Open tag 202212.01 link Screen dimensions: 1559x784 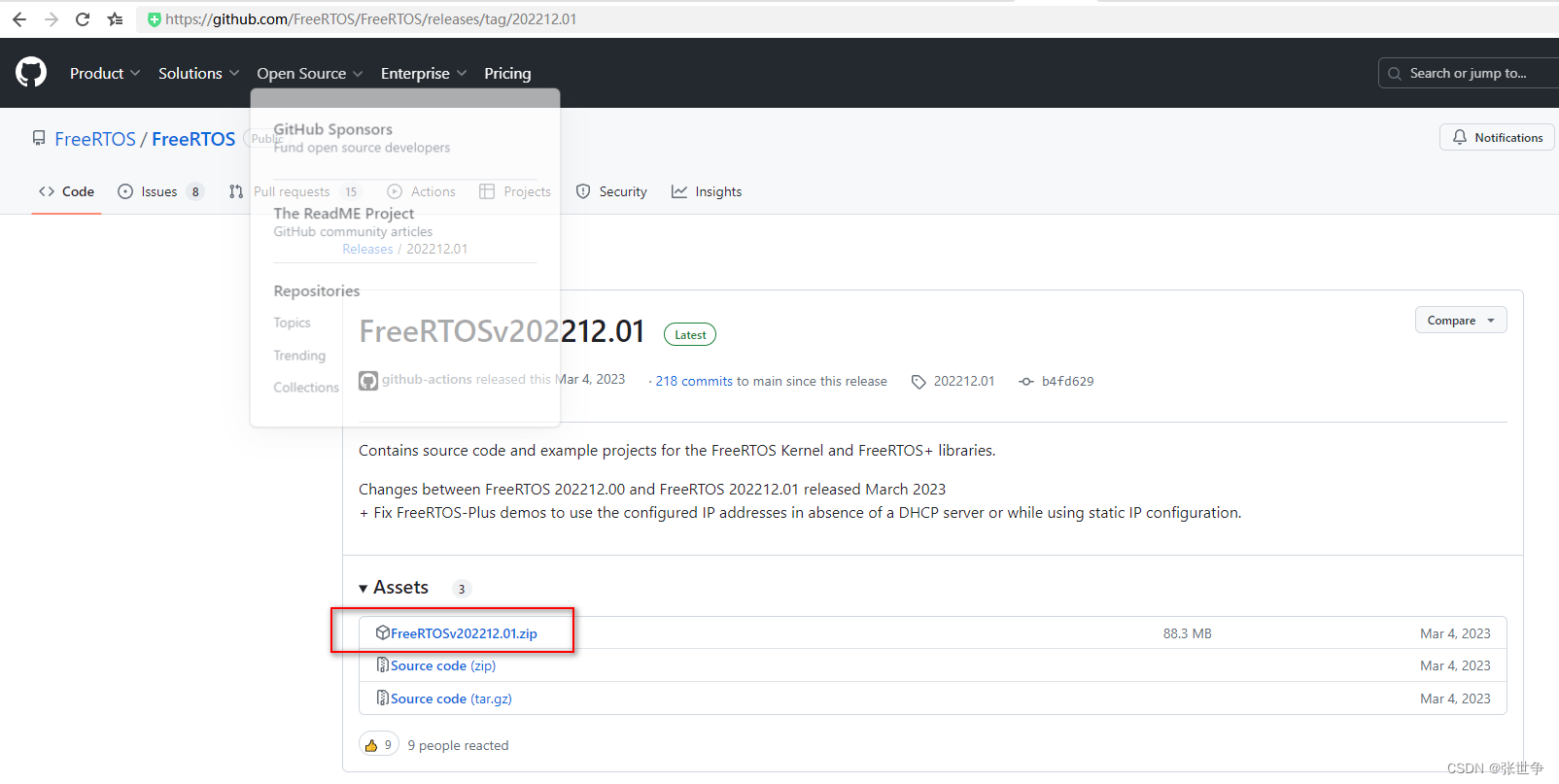coord(964,382)
